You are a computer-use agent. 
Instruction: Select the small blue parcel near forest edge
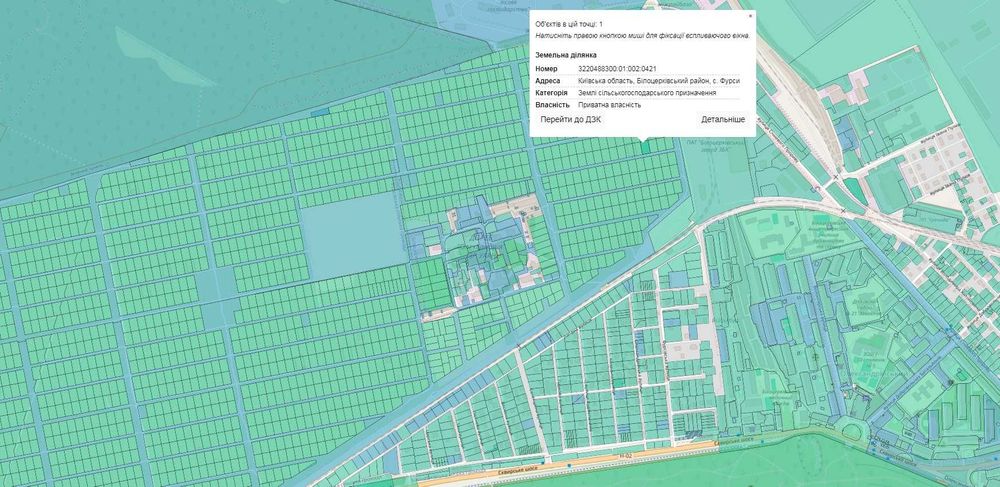pyautogui.click(x=320, y=112)
